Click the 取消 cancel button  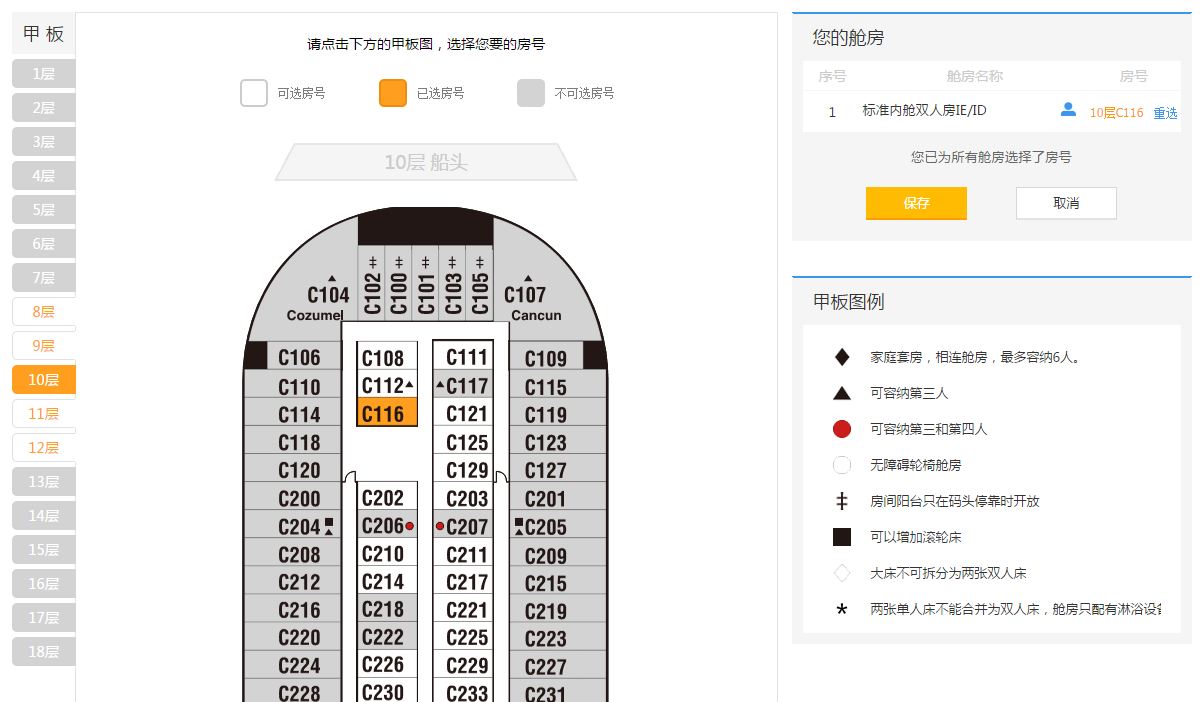tap(1066, 203)
